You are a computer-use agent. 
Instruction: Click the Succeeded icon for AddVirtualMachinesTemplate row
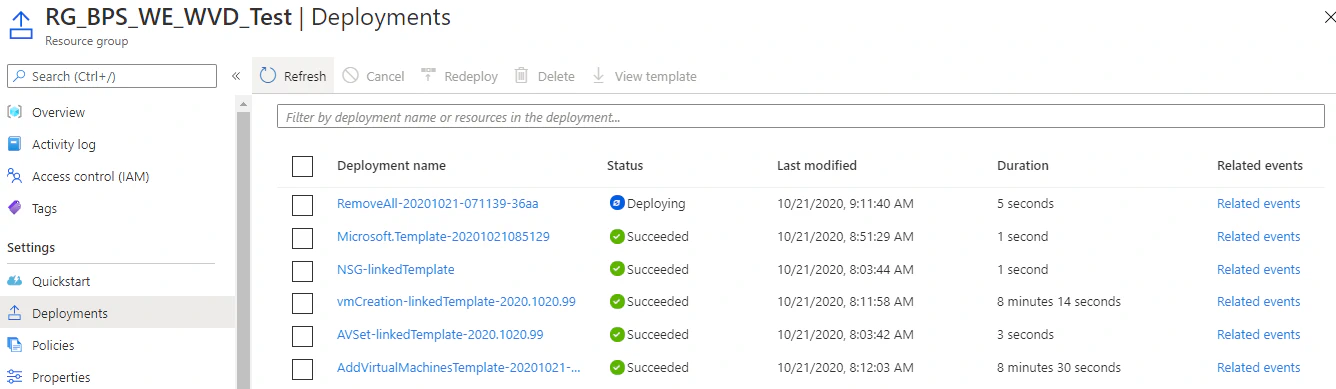617,367
